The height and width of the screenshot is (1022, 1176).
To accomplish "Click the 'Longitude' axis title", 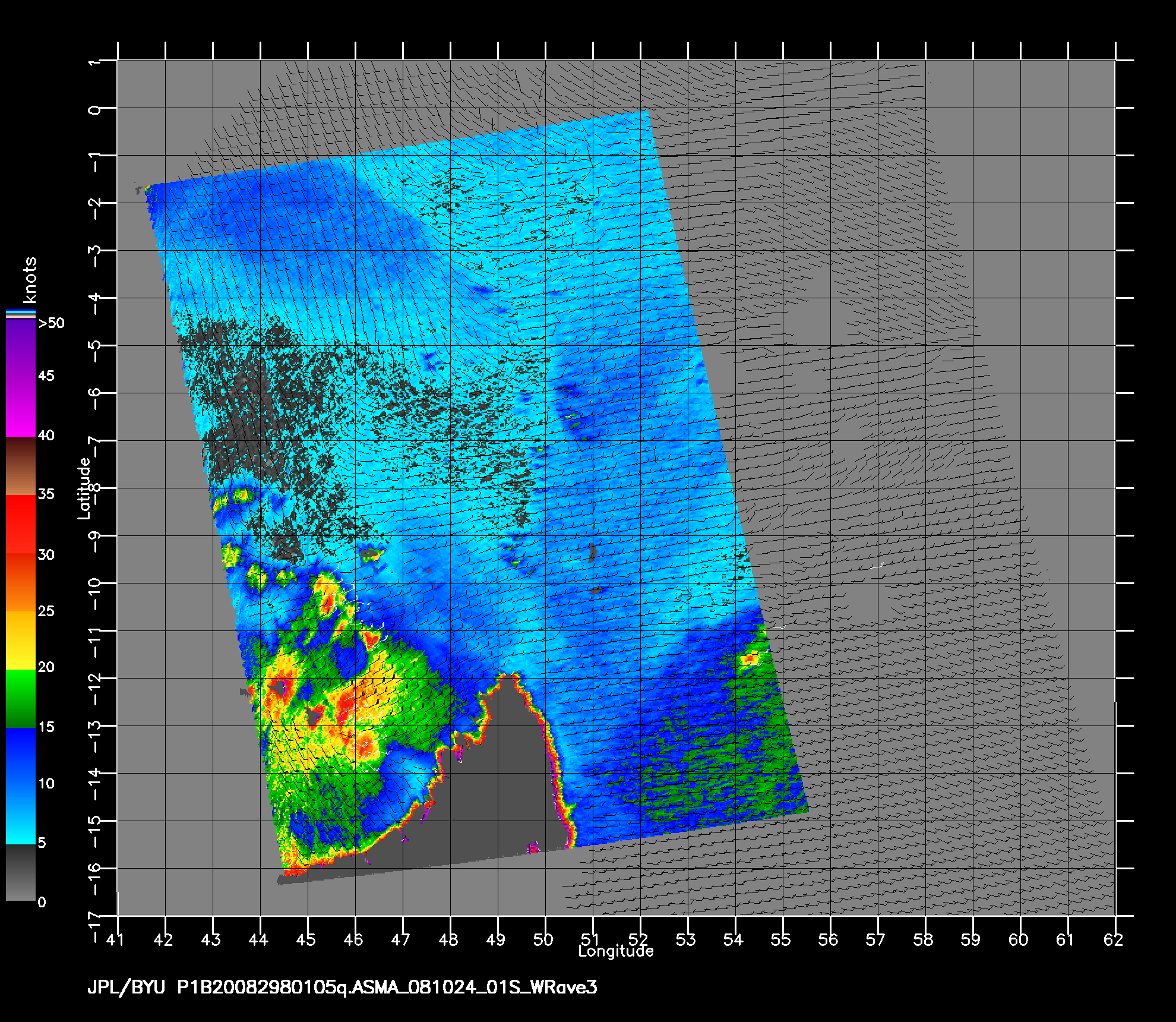I will tap(616, 951).
